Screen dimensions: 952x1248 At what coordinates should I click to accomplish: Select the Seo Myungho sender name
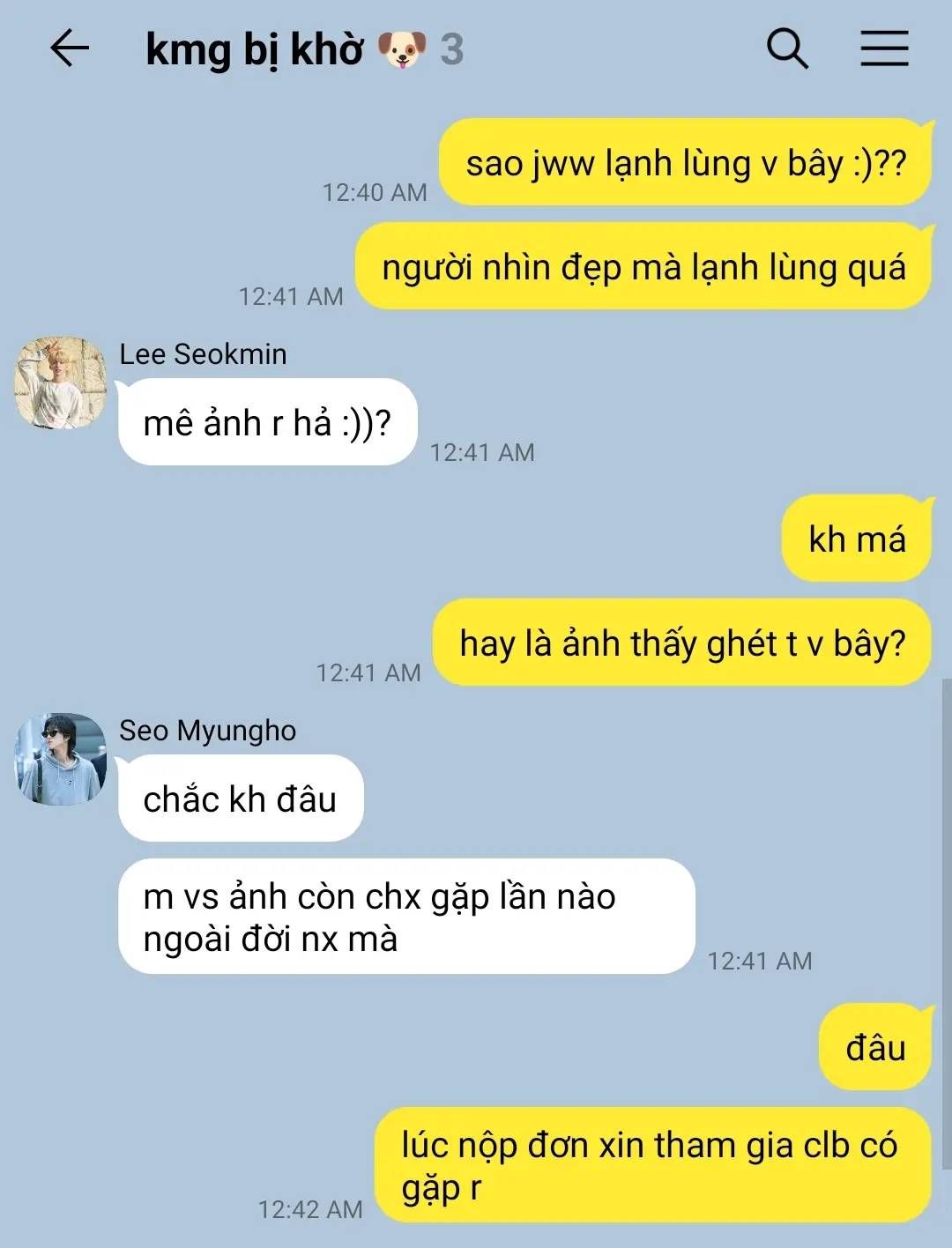207,731
